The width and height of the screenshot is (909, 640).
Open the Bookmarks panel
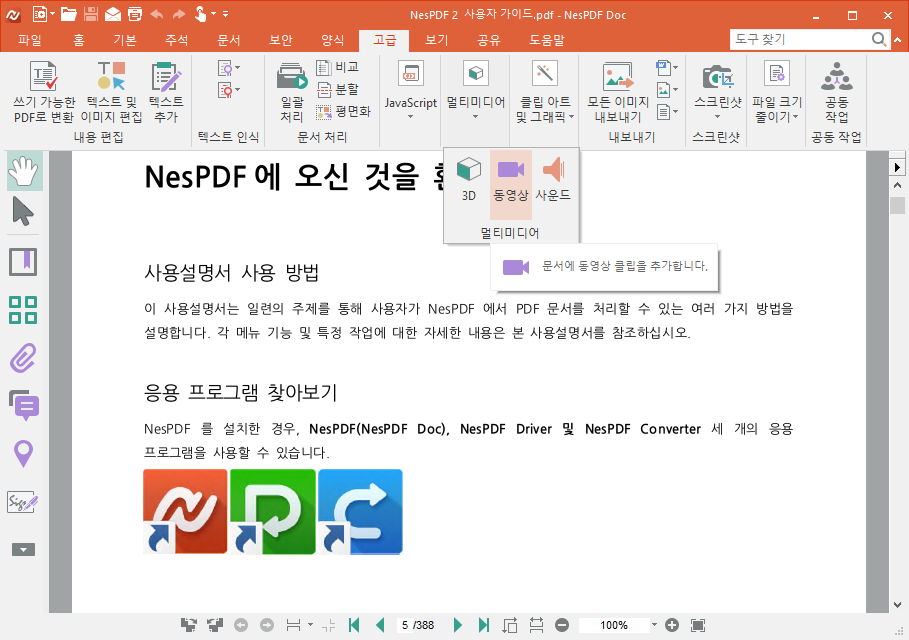(x=23, y=262)
